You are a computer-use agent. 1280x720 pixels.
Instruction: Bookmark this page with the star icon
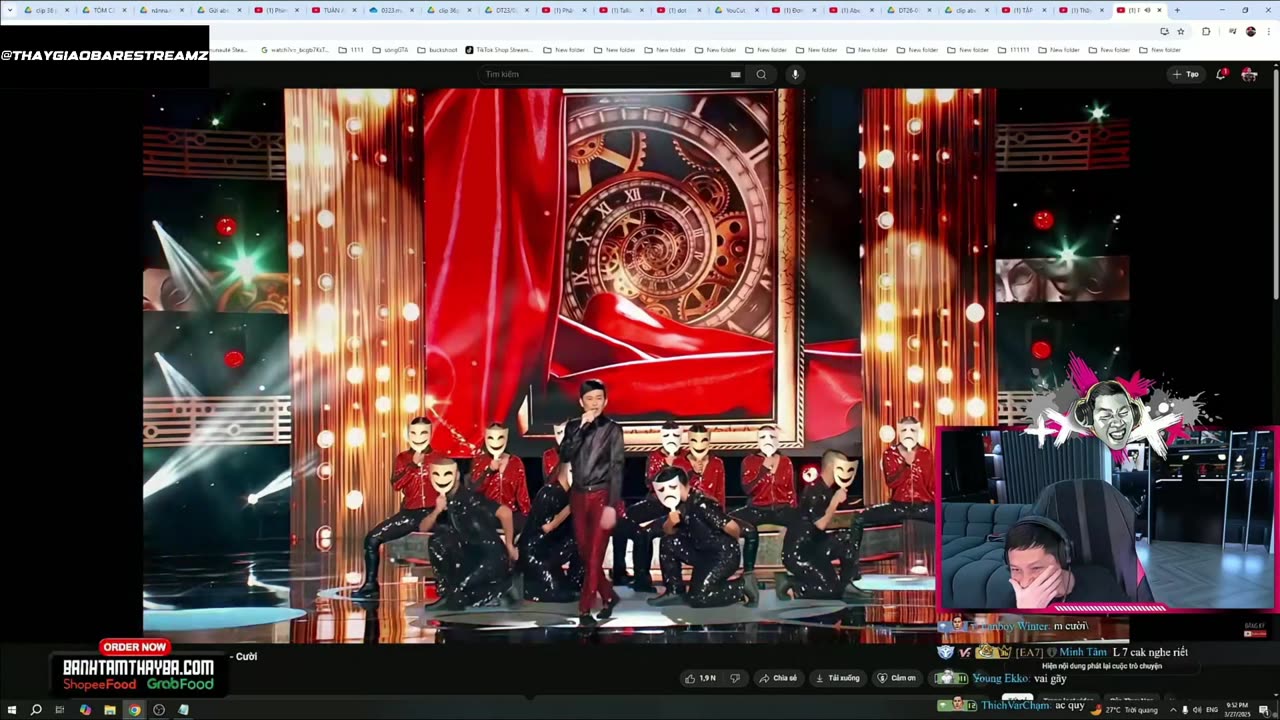(1180, 31)
